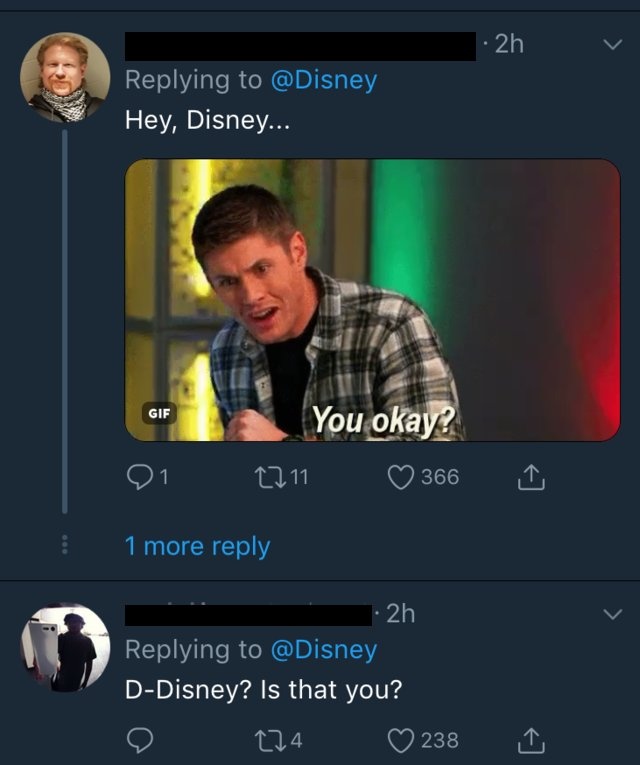The height and width of the screenshot is (765, 640).
Task: Click the "Hey, Disney..." tweet text
Action: coord(205,120)
